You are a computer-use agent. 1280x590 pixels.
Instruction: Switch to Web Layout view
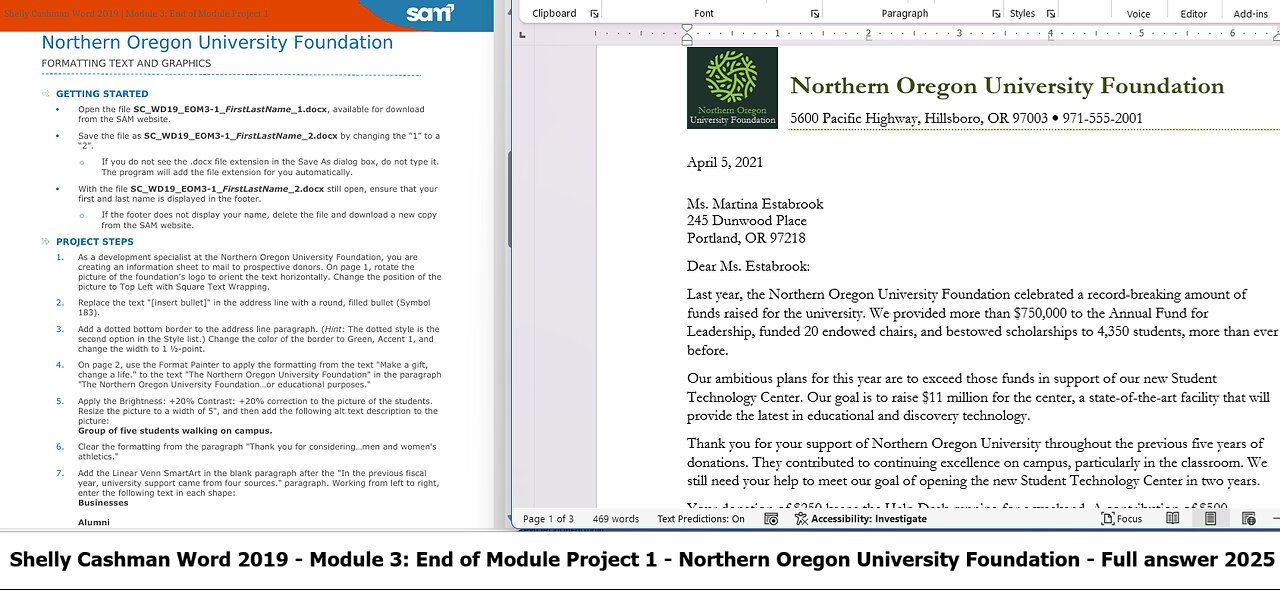point(1248,519)
